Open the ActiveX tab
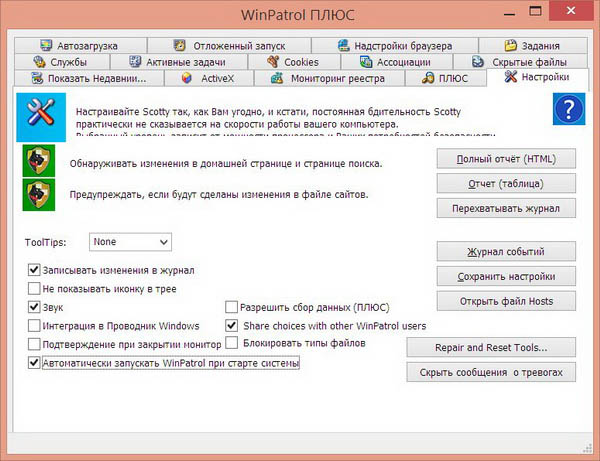The width and height of the screenshot is (600, 461). pos(209,78)
